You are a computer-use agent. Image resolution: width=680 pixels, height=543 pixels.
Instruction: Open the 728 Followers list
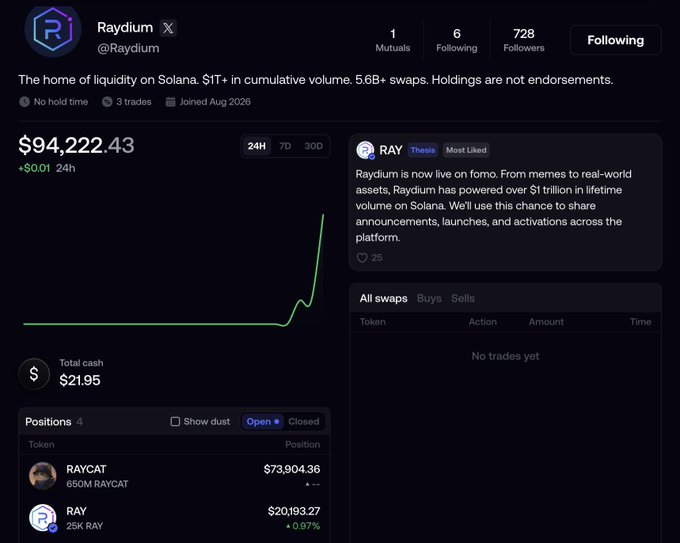pos(524,40)
